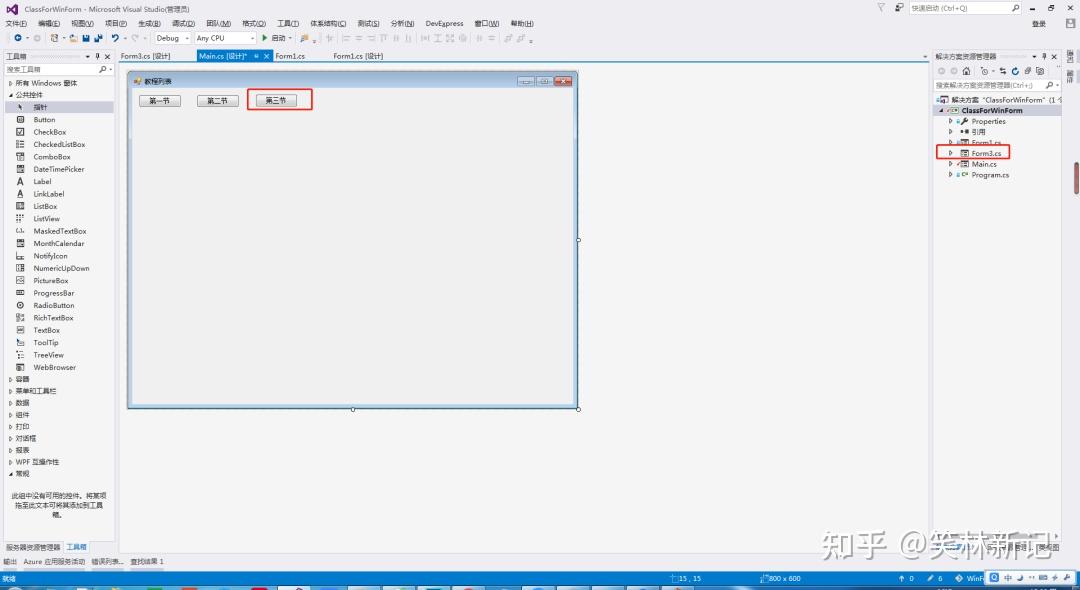Image resolution: width=1080 pixels, height=590 pixels.
Task: Select the TextBox control in Toolbox
Action: pyautogui.click(x=59, y=330)
